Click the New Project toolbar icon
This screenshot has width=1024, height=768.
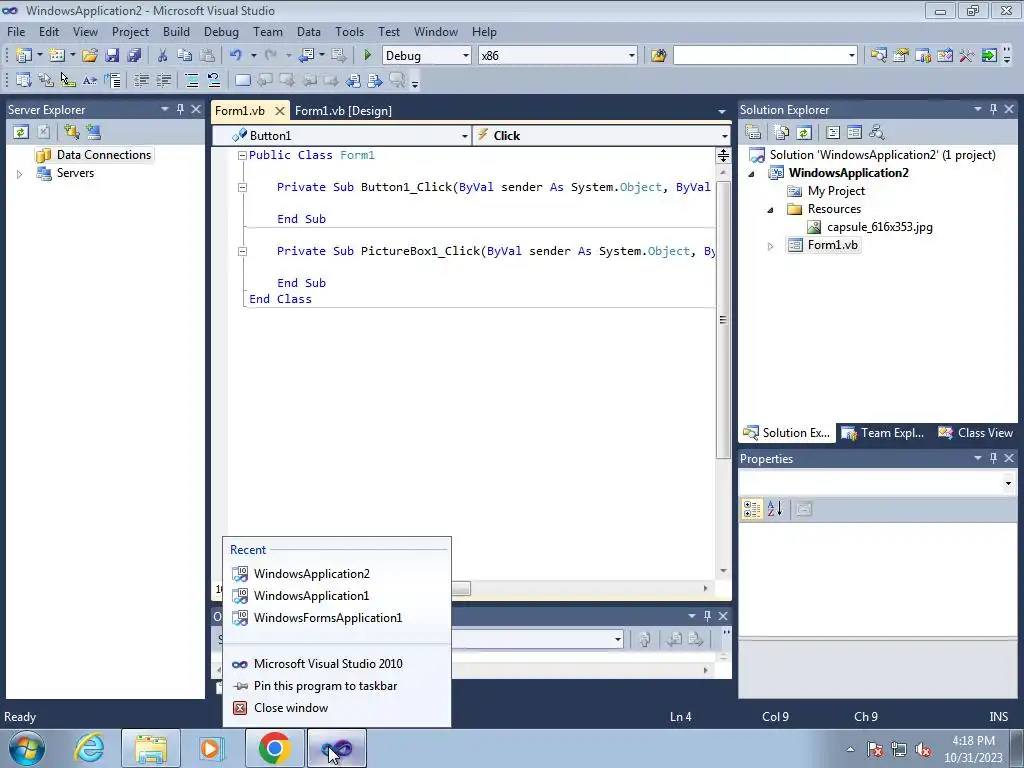(x=24, y=56)
